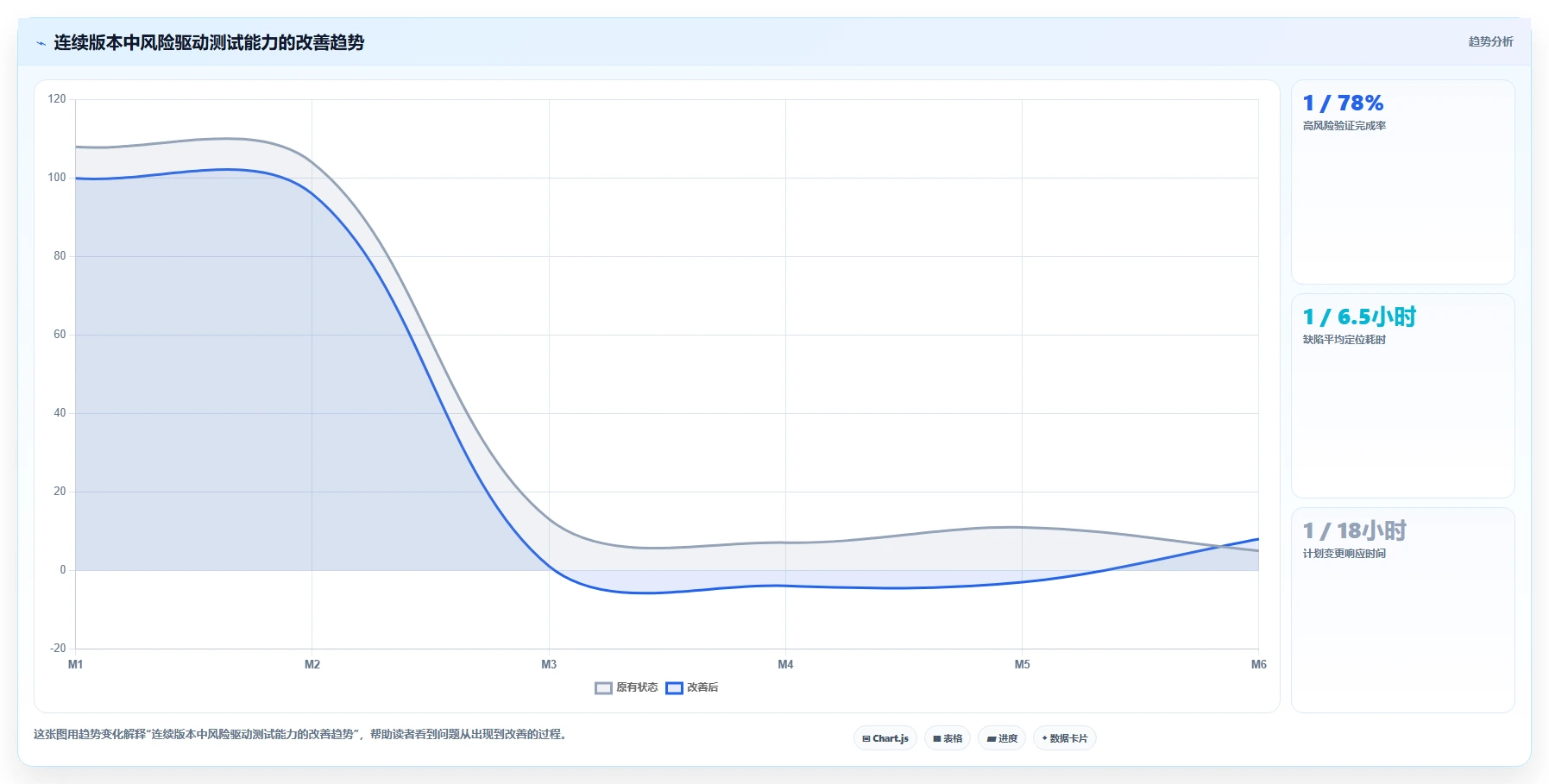The image size is (1549, 784).
Task: Click the 改善后 blue legend swatch
Action: pos(674,687)
